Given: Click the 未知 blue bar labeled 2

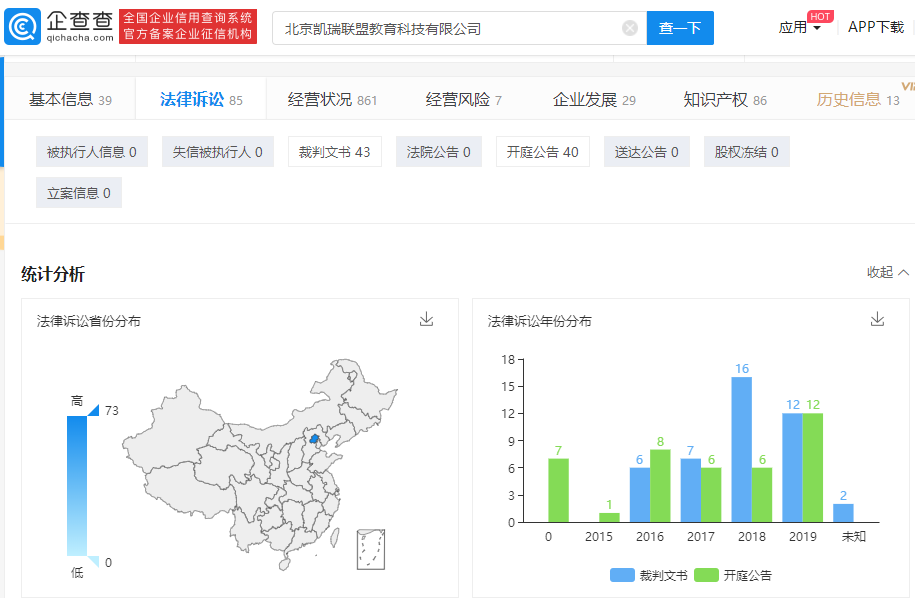Looking at the screenshot, I should pos(843,513).
